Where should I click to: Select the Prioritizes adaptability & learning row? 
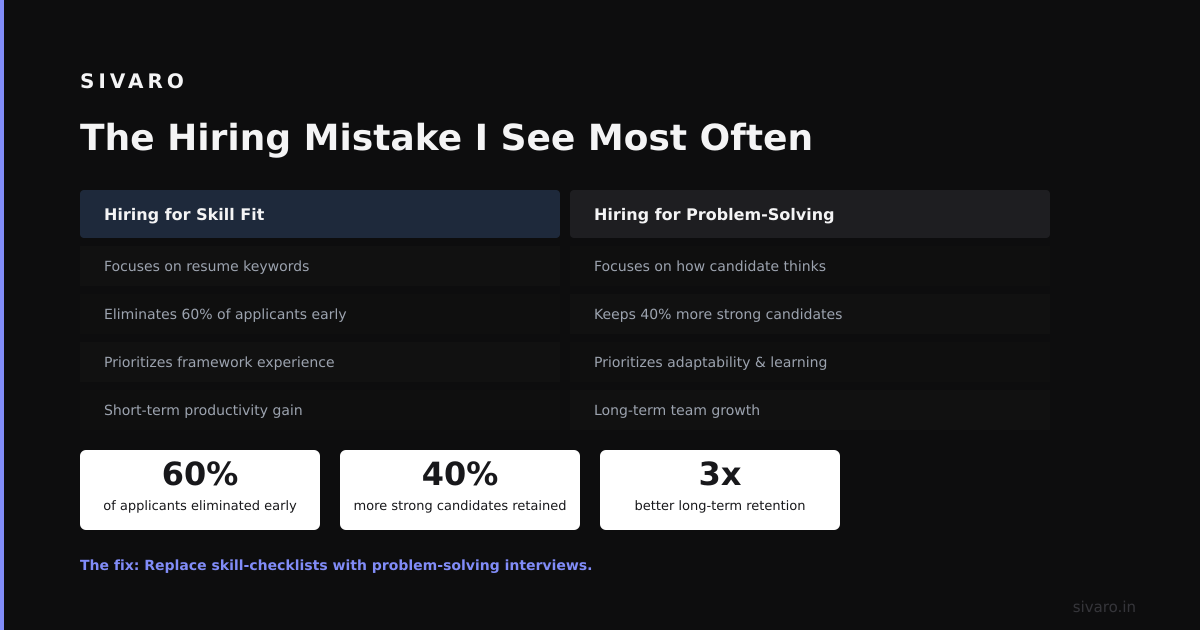810,362
